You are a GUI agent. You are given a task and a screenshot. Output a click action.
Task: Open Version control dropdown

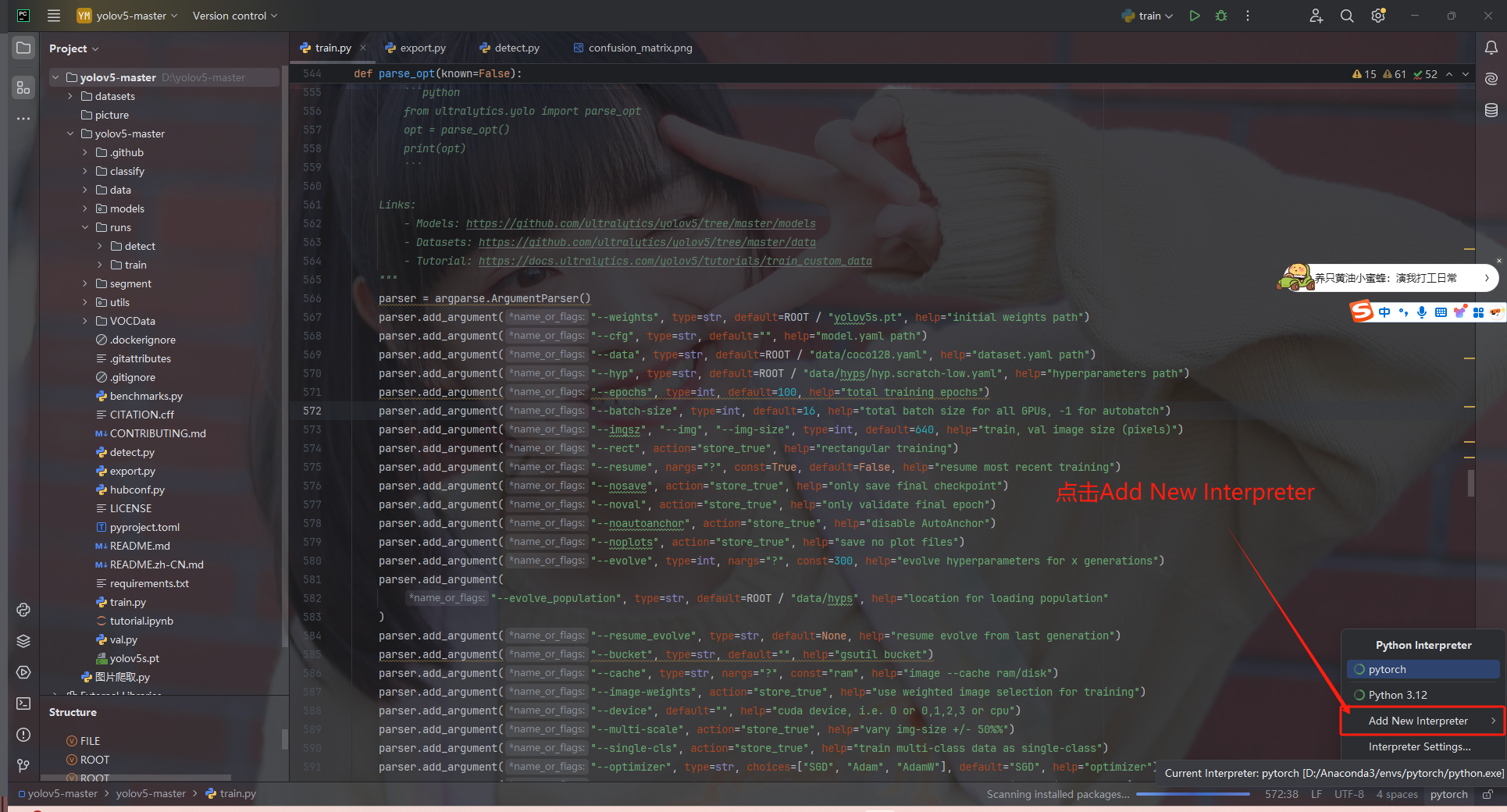(x=235, y=16)
